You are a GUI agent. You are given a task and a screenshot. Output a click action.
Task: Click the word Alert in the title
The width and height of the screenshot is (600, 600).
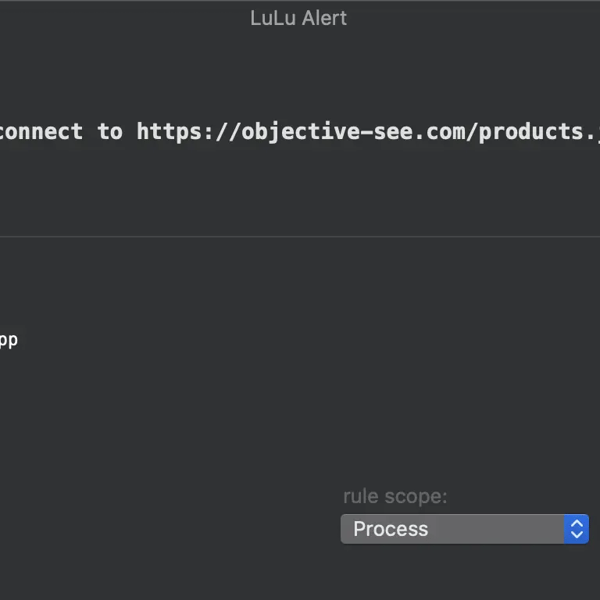pyautogui.click(x=324, y=18)
